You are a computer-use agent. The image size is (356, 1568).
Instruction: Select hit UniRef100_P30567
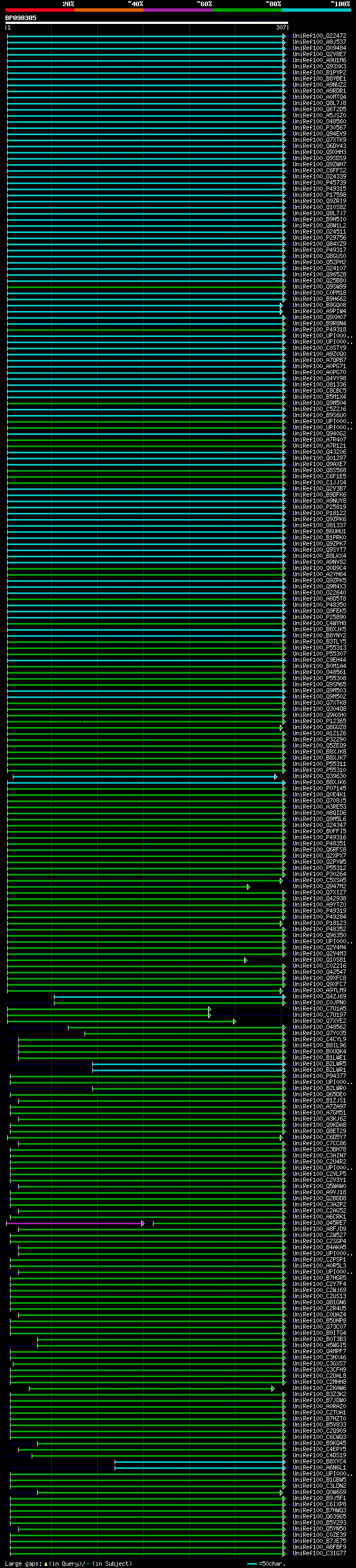pos(319,128)
